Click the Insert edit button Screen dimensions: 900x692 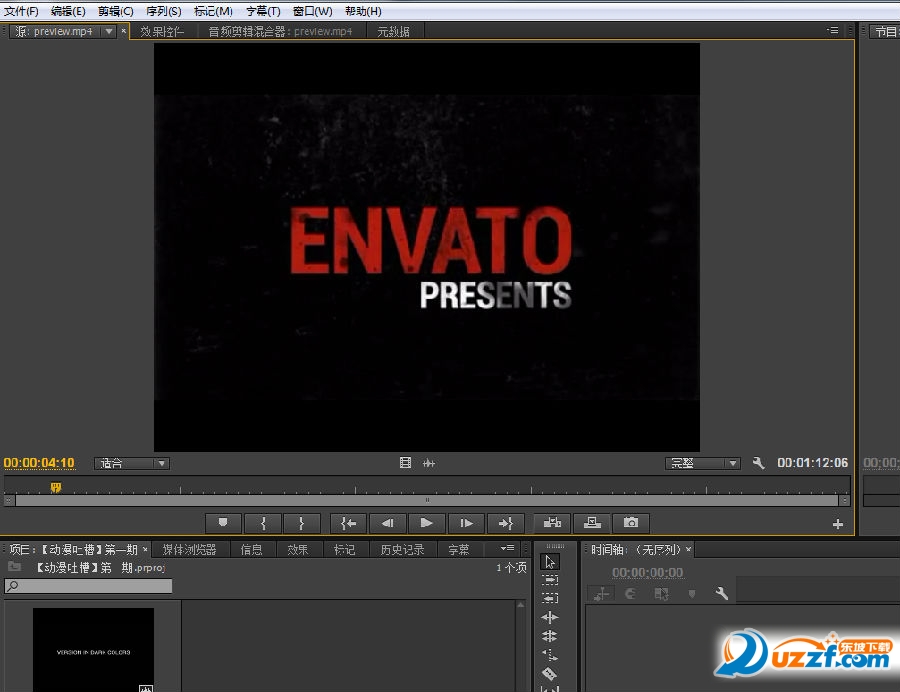point(552,523)
